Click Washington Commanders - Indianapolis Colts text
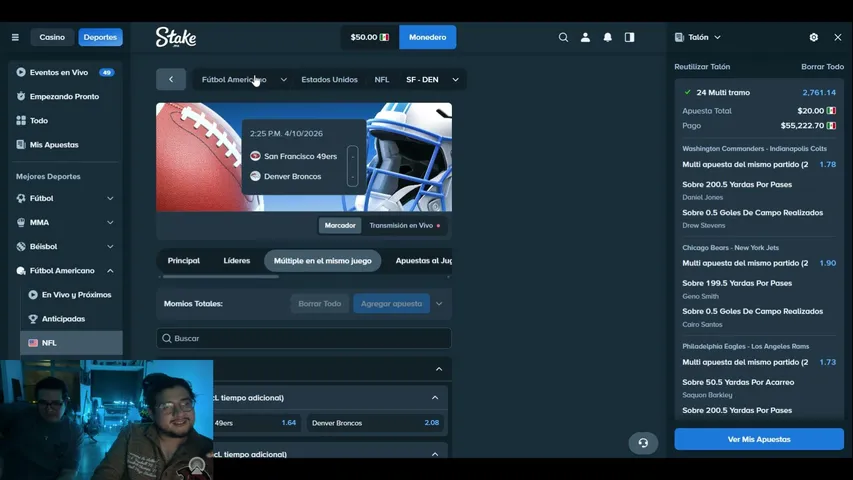The height and width of the screenshot is (480, 853). click(755, 149)
